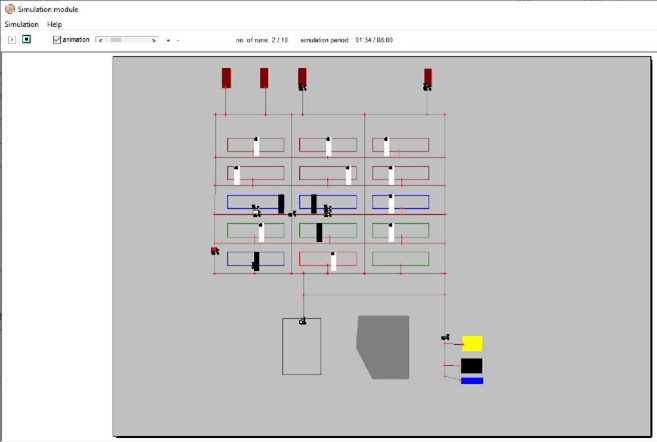Click the dark gray polygon shape
657x442 pixels.
pyautogui.click(x=384, y=346)
